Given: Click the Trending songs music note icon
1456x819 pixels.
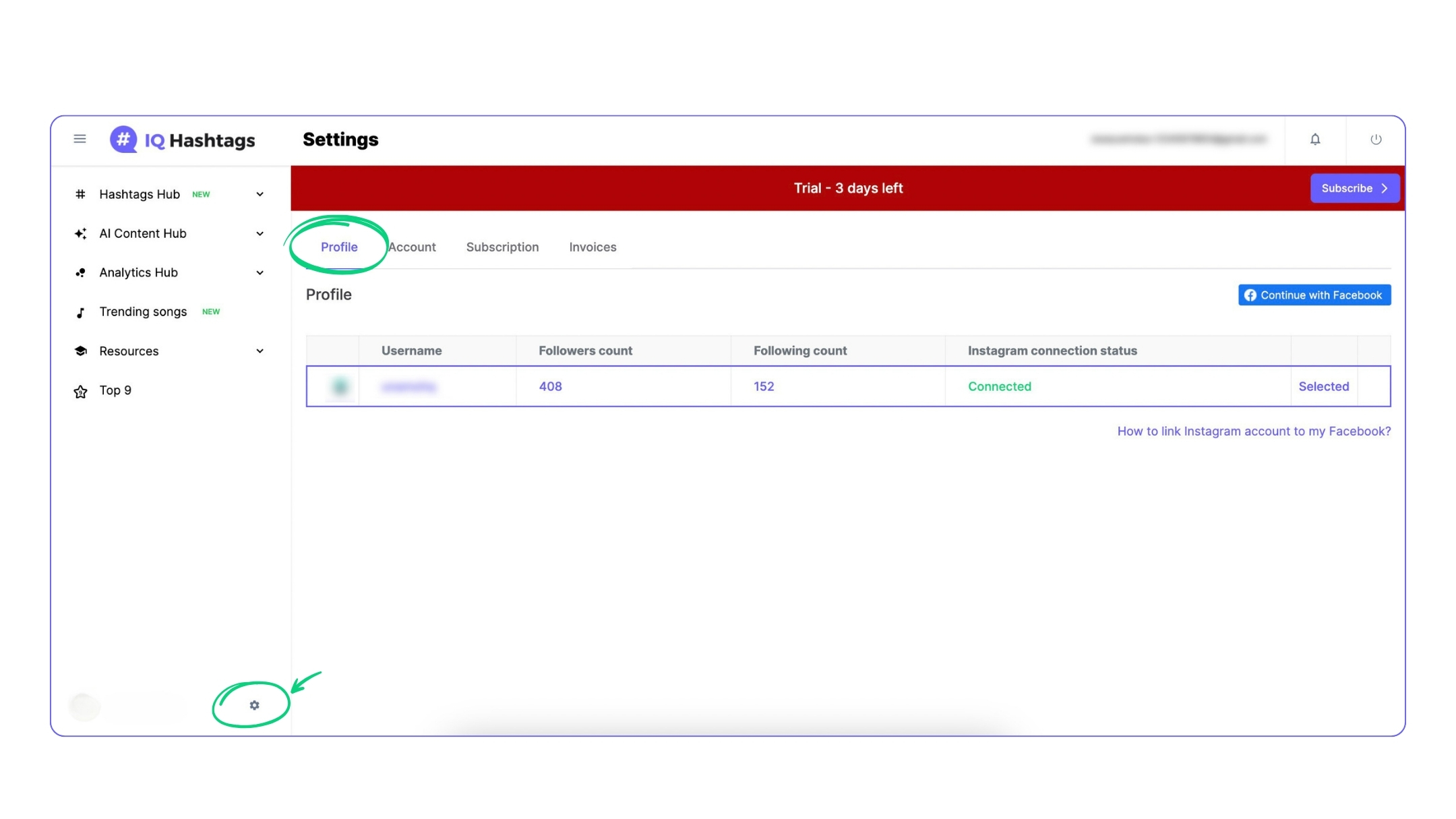Looking at the screenshot, I should (x=80, y=312).
